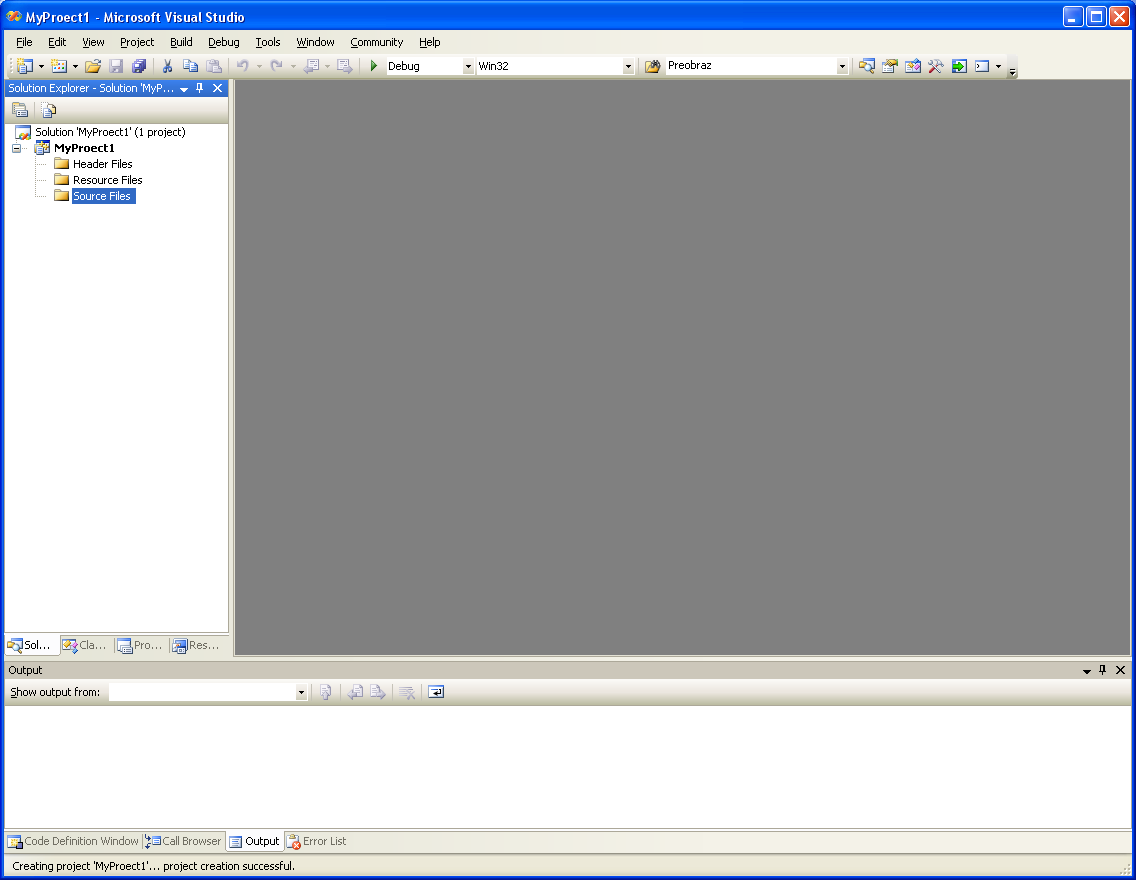Open Toolbox hammer-and-wrench icon

[x=936, y=66]
